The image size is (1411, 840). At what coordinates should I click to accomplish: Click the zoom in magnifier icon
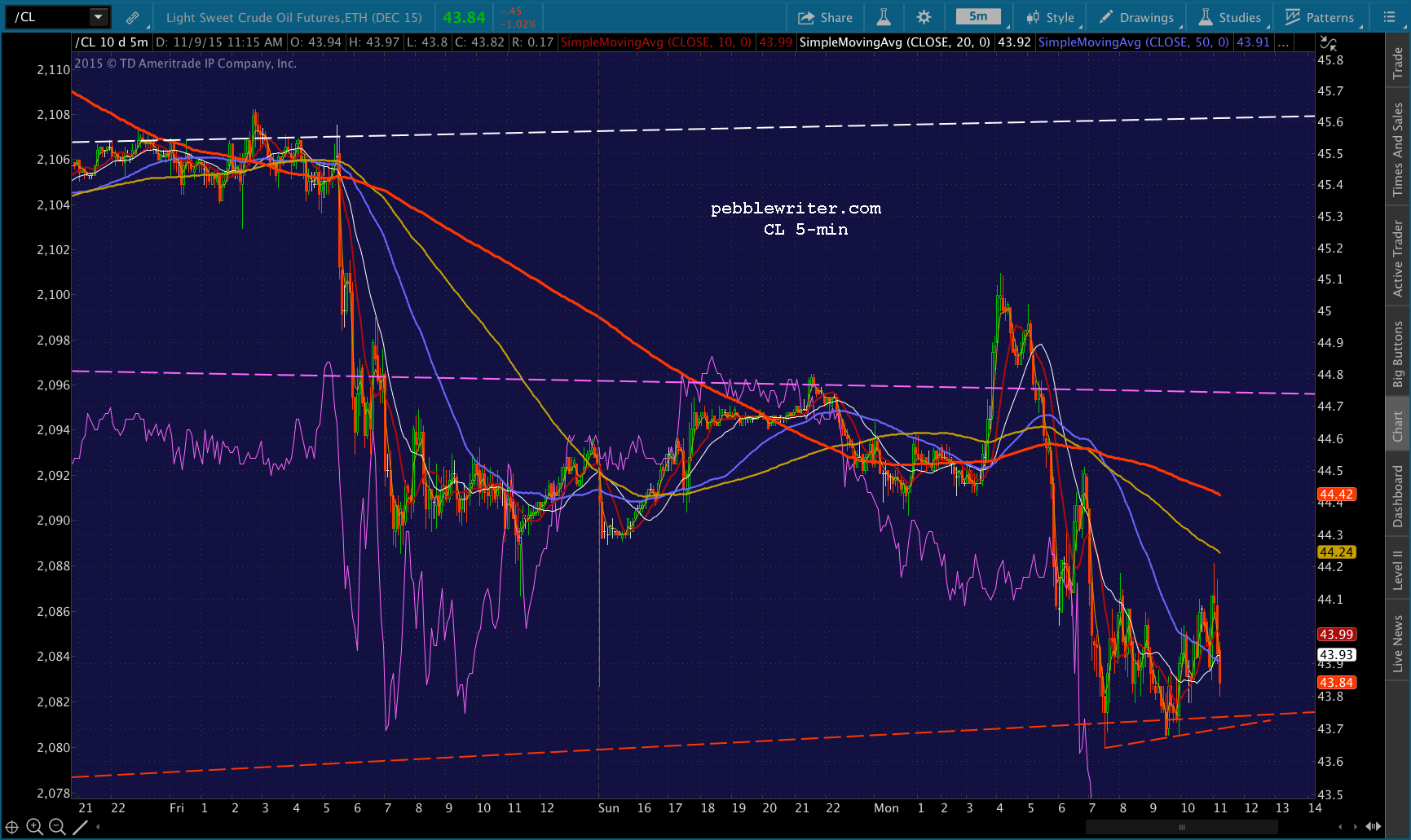[x=34, y=827]
